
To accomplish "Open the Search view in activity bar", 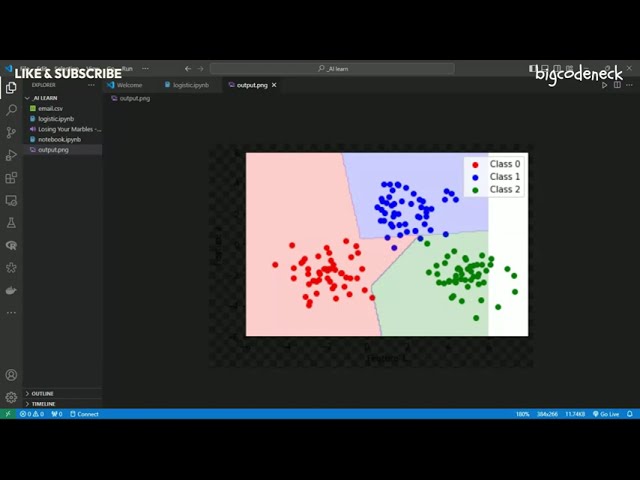I will [11, 110].
